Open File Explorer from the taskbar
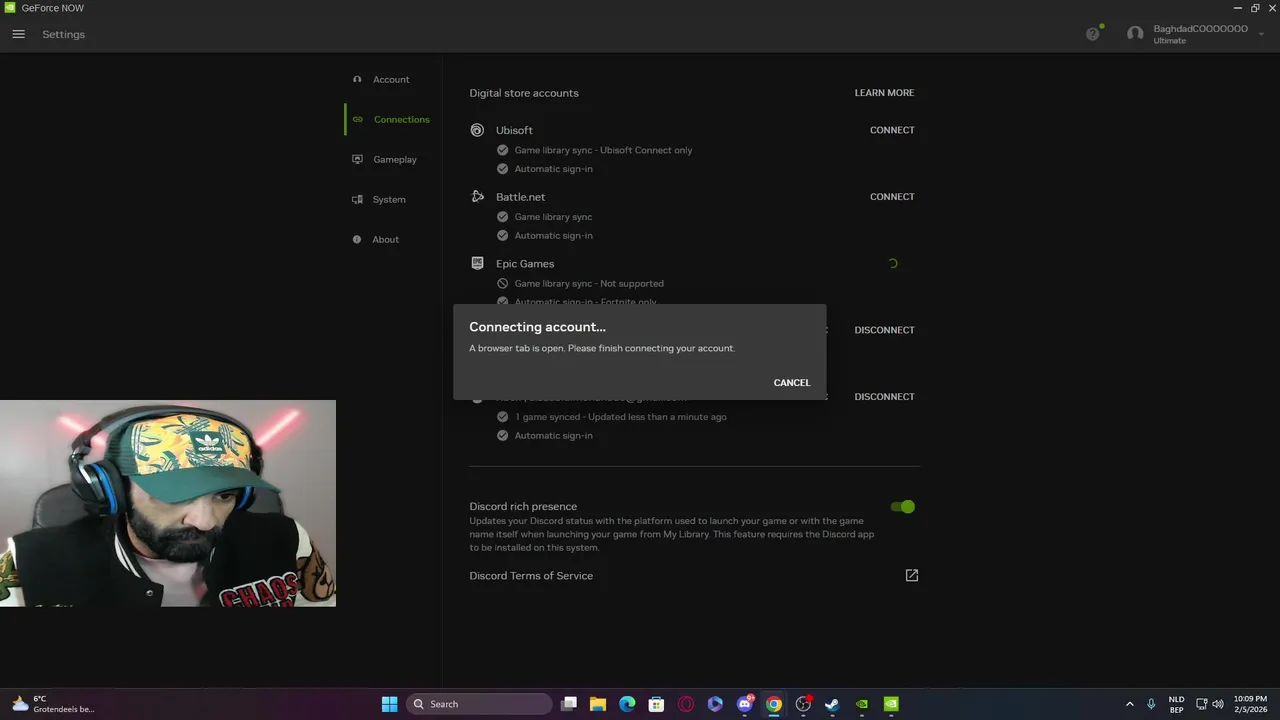This screenshot has height=720, width=1280. click(598, 704)
